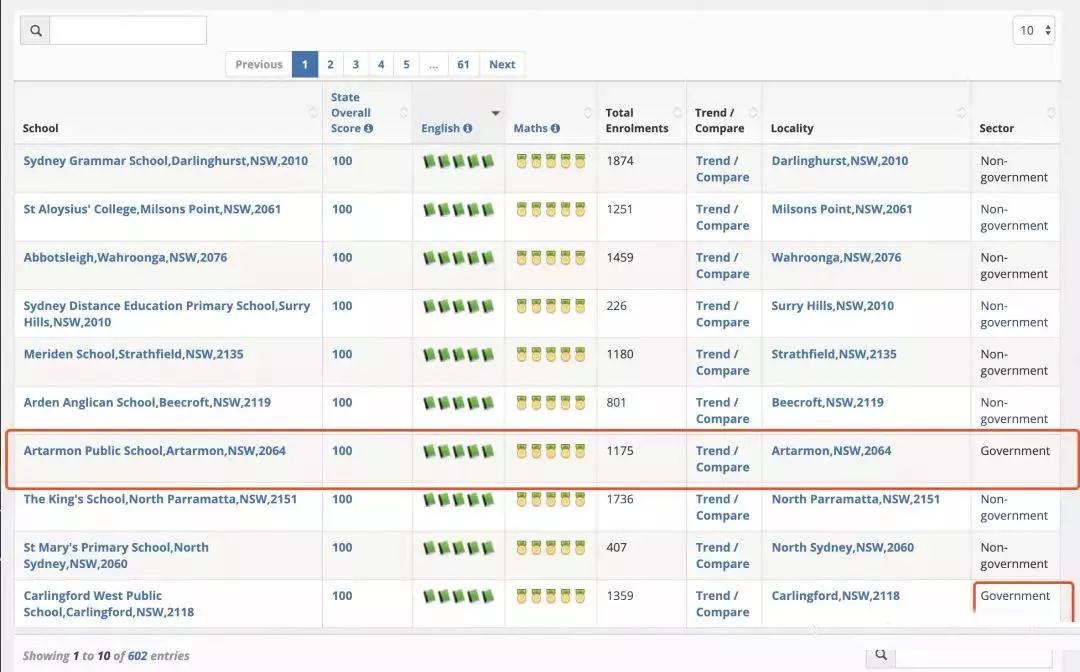Go to page 4 of results
1080x672 pixels.
point(381,64)
